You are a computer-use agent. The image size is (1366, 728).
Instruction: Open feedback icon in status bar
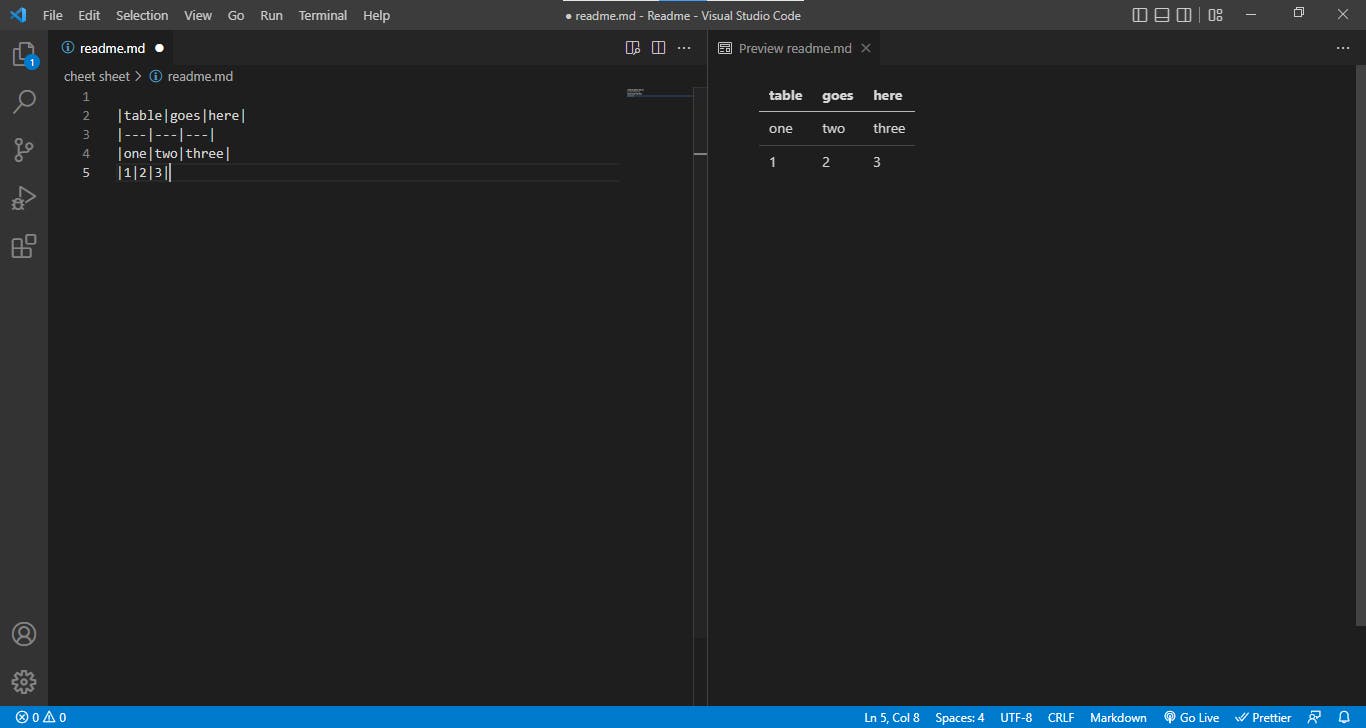click(1315, 717)
